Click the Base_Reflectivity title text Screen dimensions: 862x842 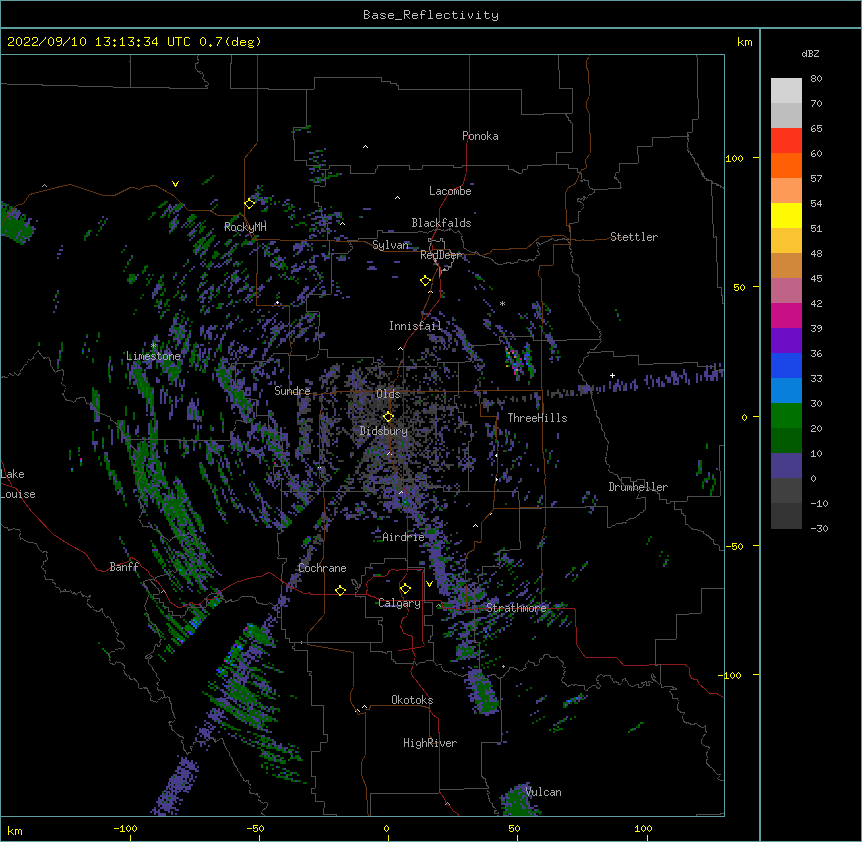pyautogui.click(x=431, y=15)
